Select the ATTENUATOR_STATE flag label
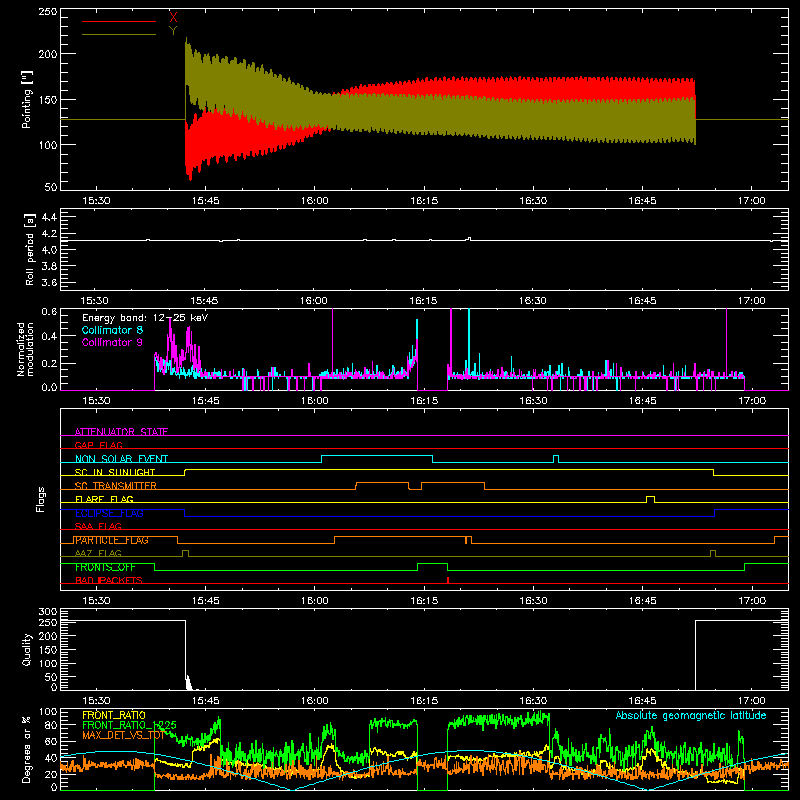This screenshot has height=800, width=800. [121, 432]
